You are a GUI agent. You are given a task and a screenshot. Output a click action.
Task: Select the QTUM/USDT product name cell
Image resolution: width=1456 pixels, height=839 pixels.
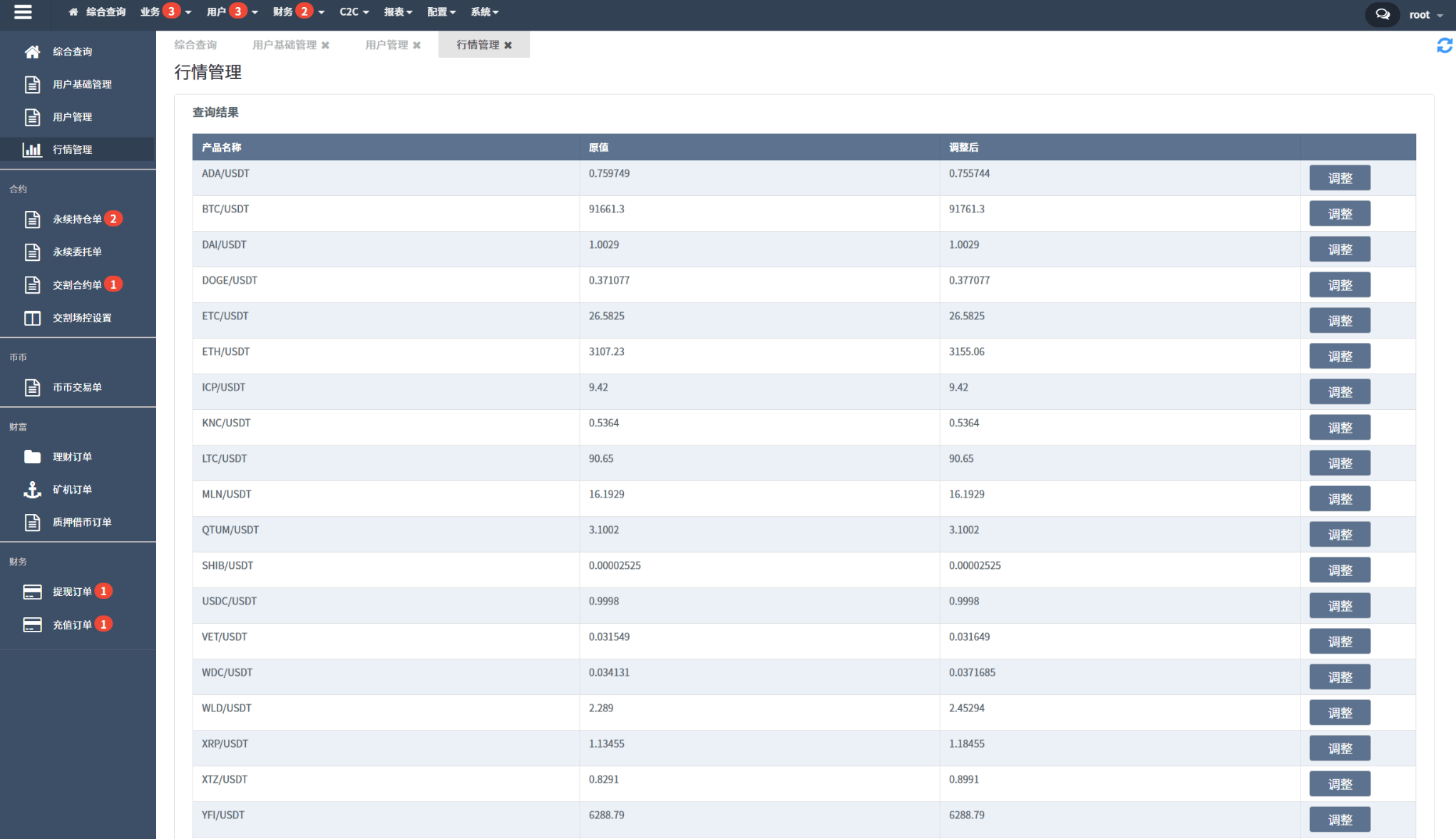tap(386, 534)
